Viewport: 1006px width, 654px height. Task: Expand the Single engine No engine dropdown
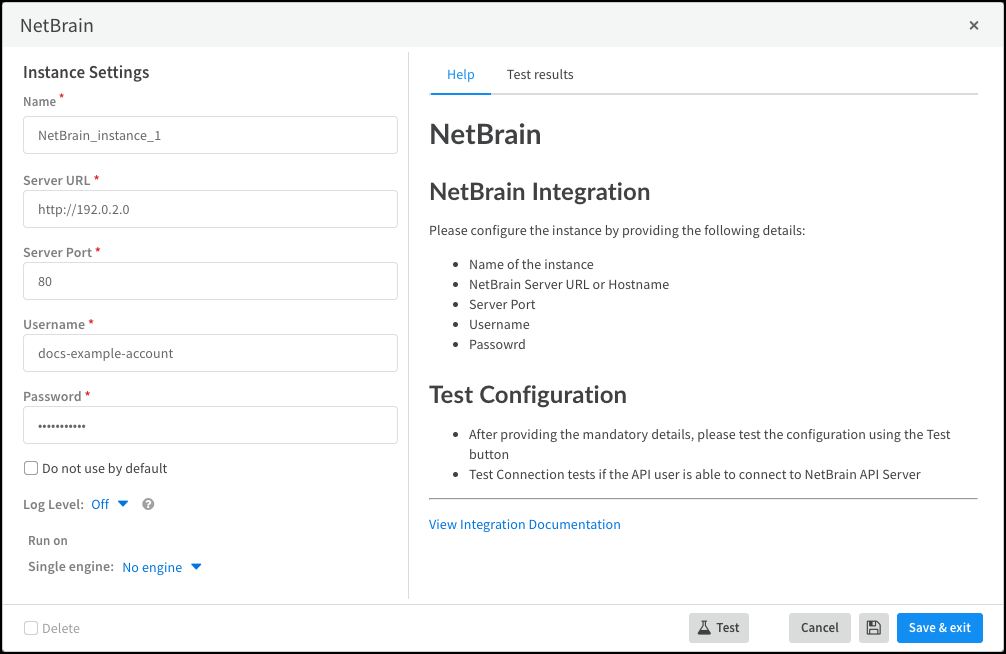tap(153, 567)
